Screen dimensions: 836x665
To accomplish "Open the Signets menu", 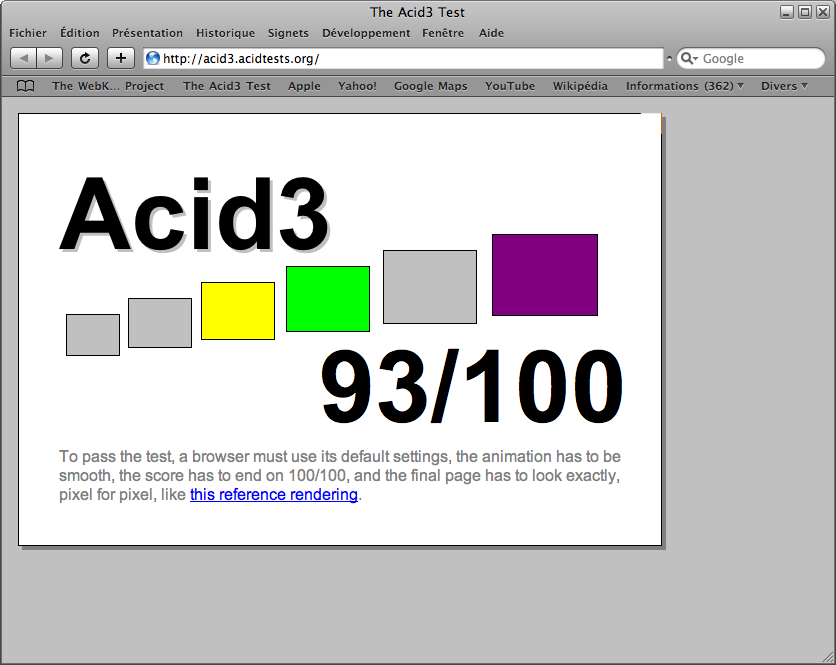I will [x=288, y=33].
